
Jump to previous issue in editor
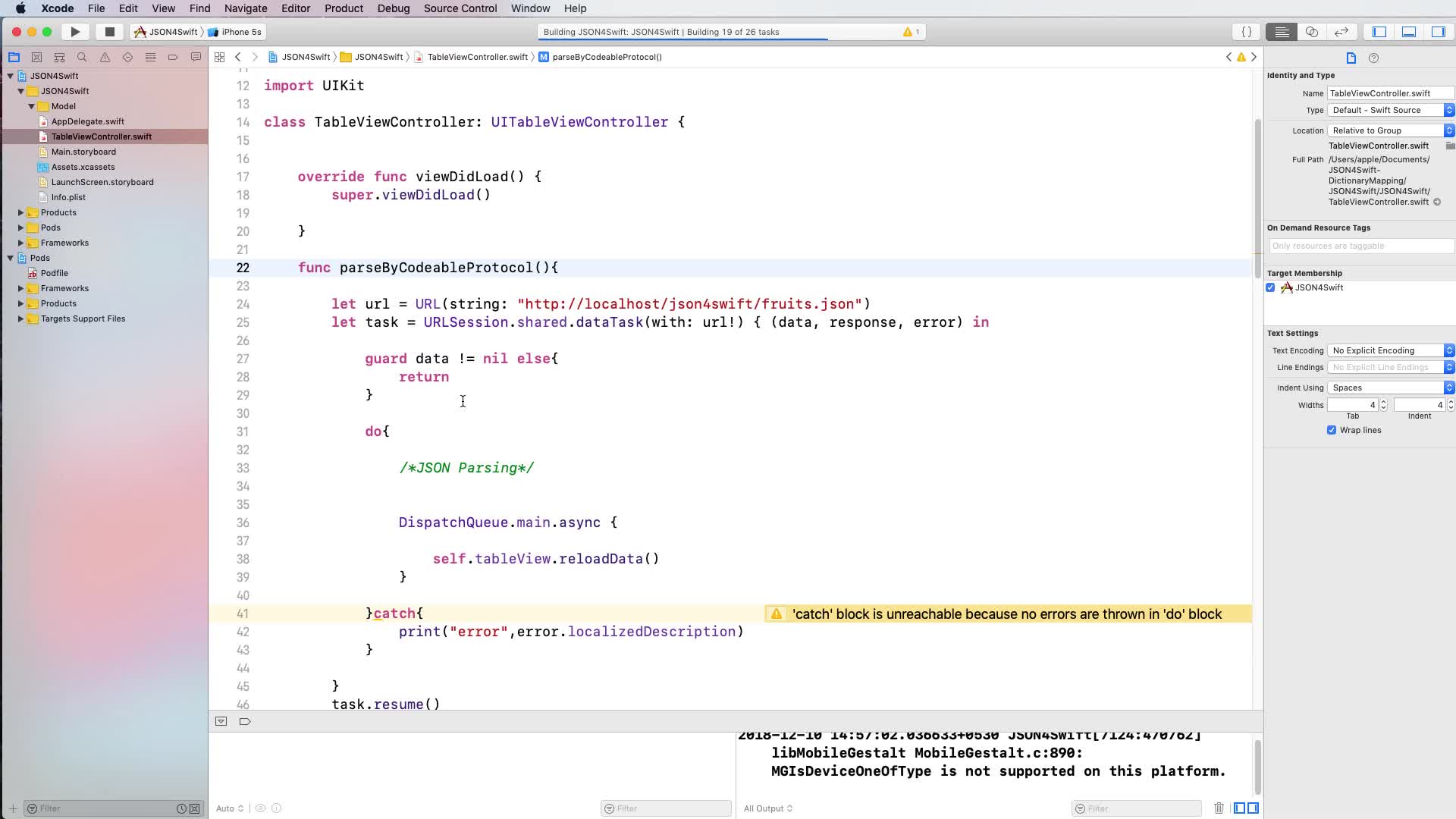[1229, 57]
